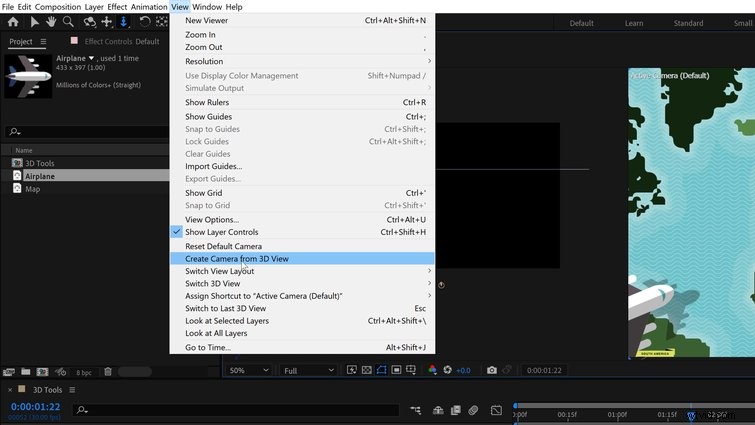Open the Window menu
755x425 pixels.
coord(207,7)
